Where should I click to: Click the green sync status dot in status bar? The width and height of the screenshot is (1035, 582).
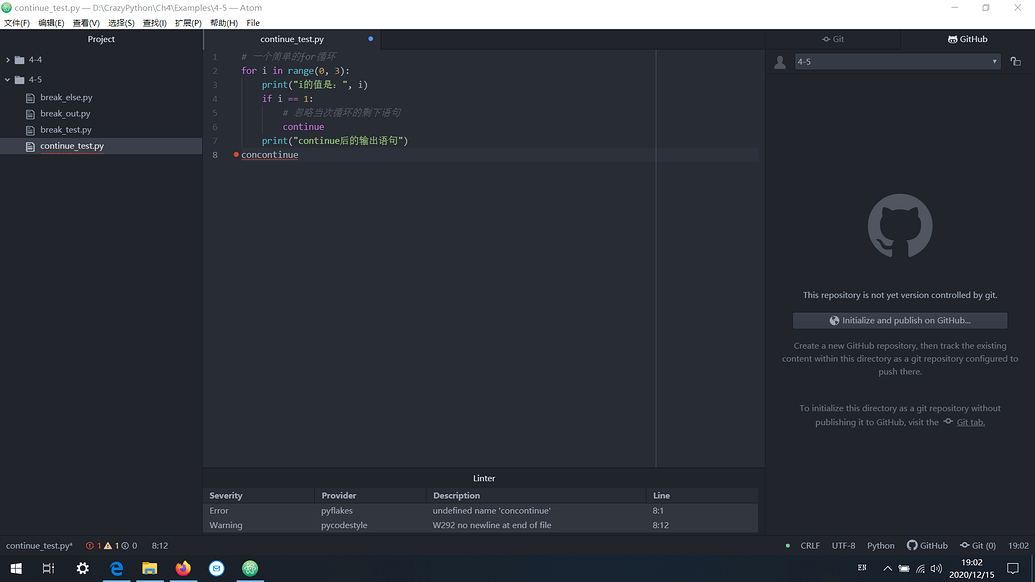click(789, 545)
